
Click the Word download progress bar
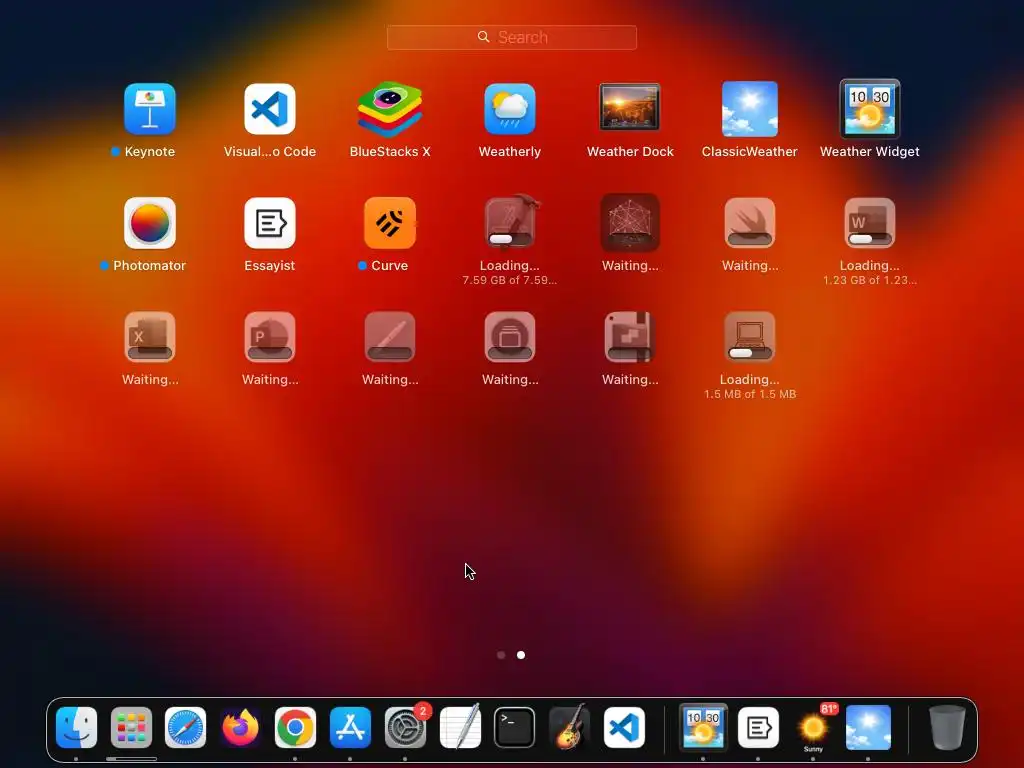pyautogui.click(x=870, y=239)
